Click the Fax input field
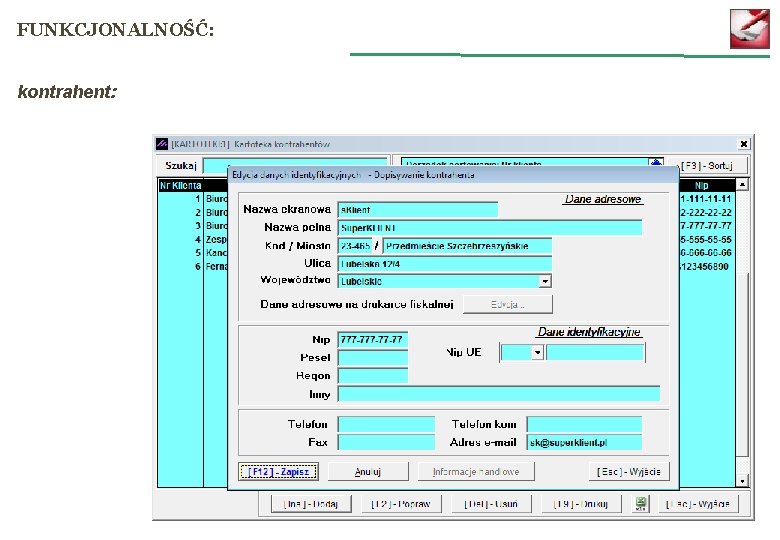 (x=387, y=442)
